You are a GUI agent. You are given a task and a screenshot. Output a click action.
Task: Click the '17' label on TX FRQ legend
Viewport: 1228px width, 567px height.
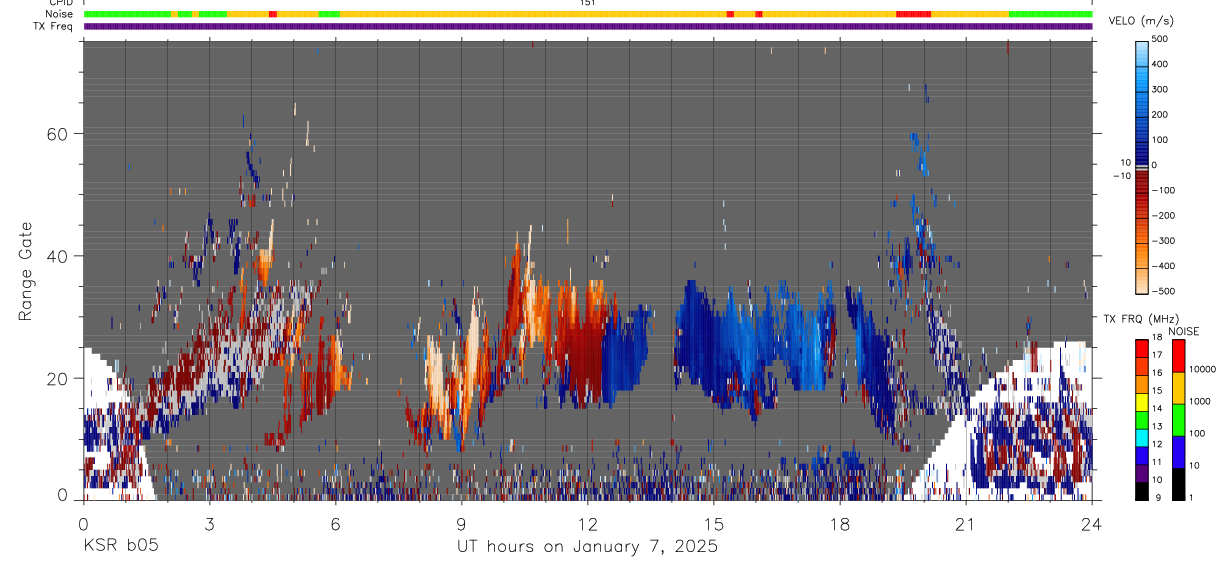(x=1157, y=355)
